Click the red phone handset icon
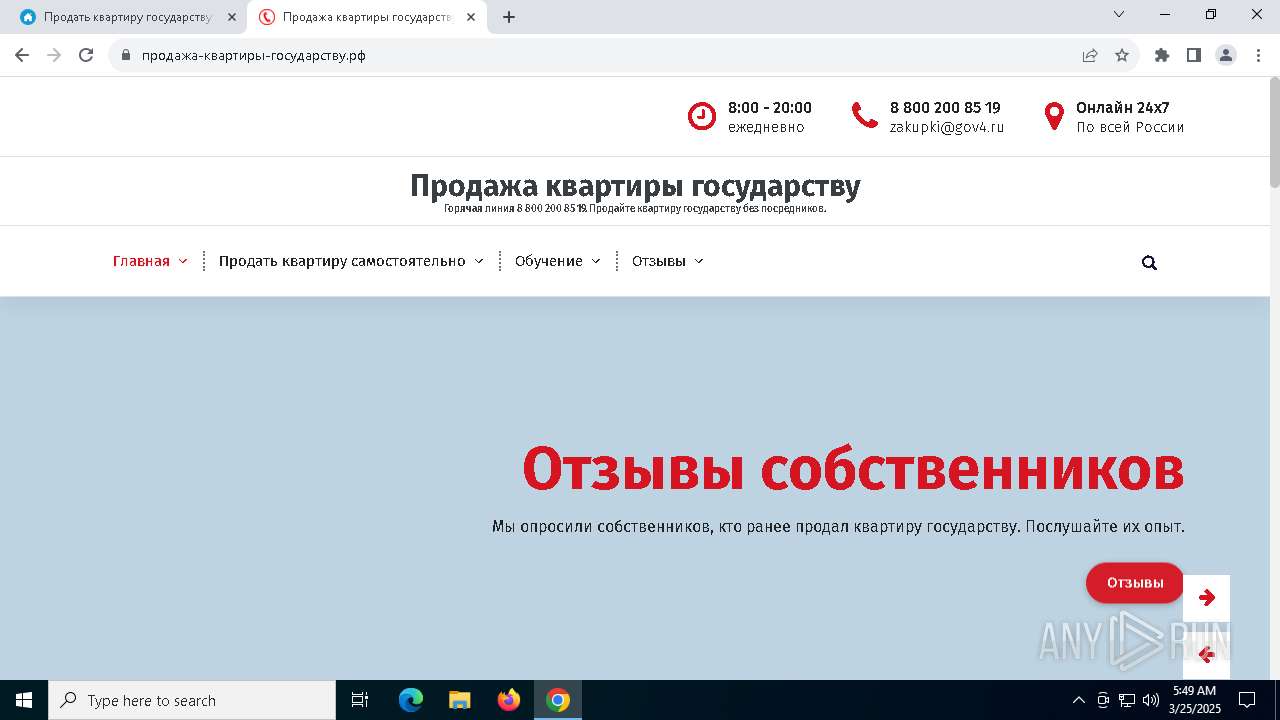Image resolution: width=1280 pixels, height=720 pixels. [865, 115]
